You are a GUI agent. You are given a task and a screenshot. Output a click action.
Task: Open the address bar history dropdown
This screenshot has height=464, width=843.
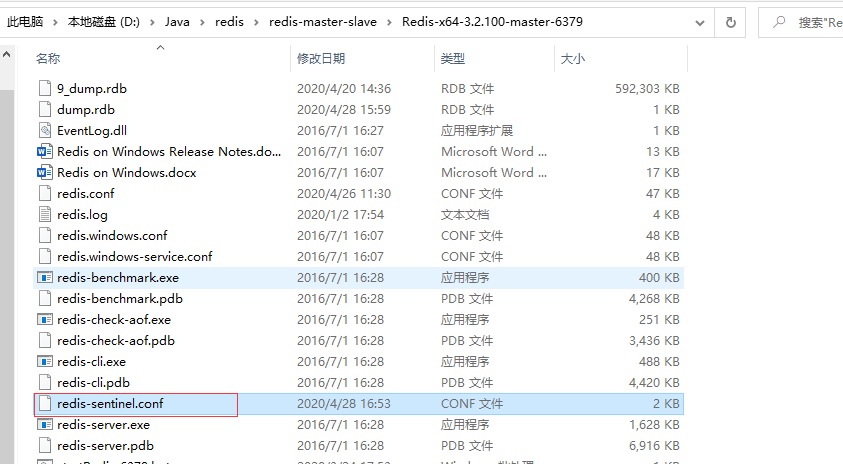click(x=699, y=23)
